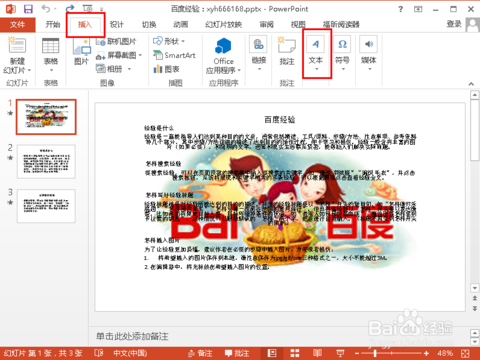Zoom in with the plus button
The width and height of the screenshot is (480, 360).
tap(426, 353)
